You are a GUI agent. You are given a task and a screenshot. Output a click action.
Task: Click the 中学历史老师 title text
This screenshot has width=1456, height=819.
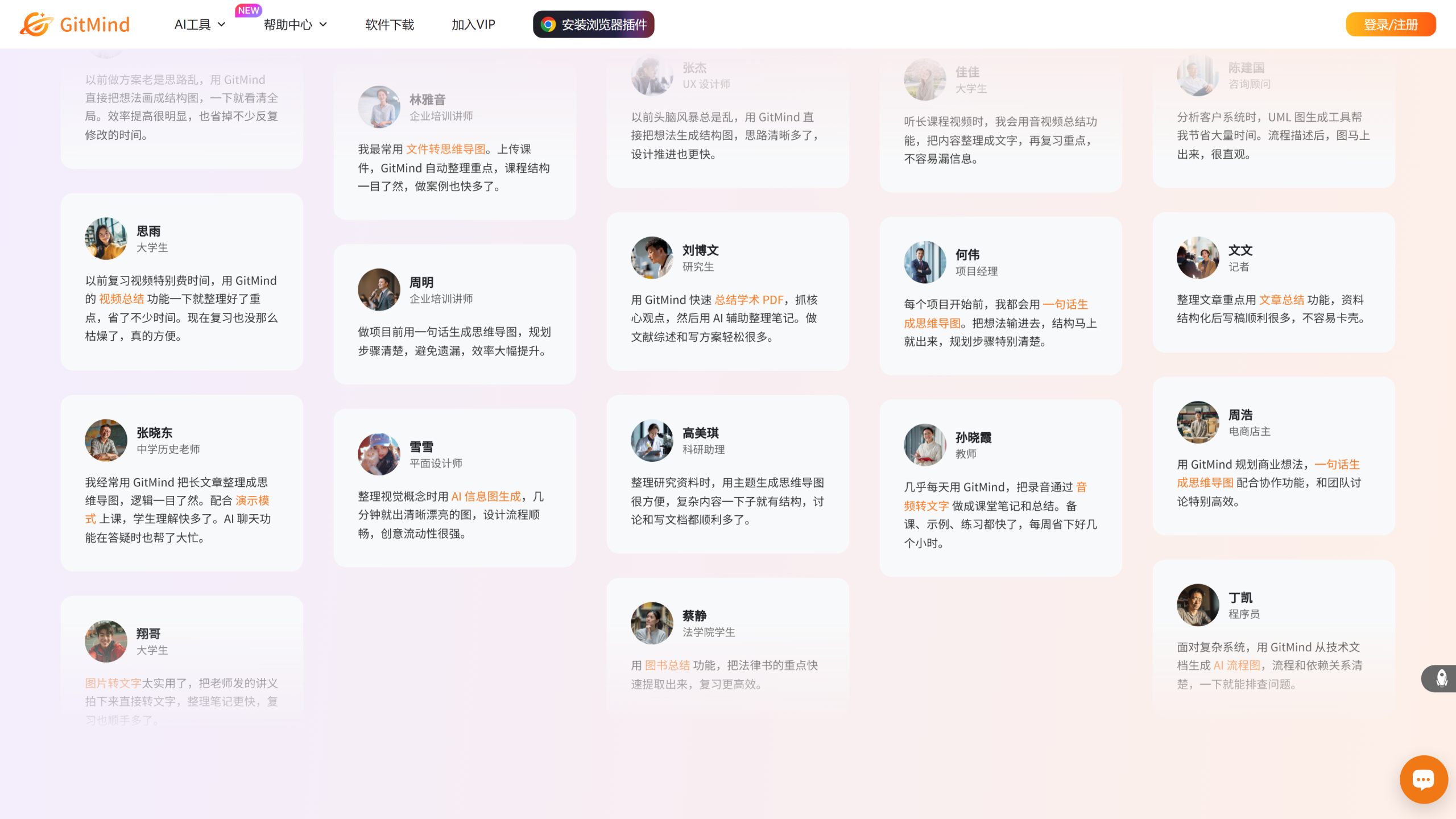click(168, 449)
